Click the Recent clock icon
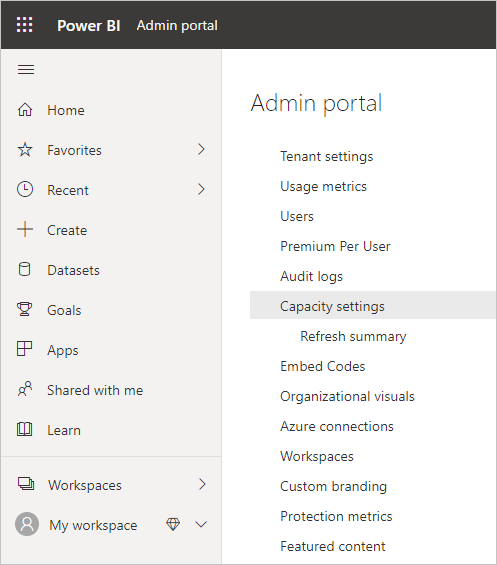 click(25, 190)
